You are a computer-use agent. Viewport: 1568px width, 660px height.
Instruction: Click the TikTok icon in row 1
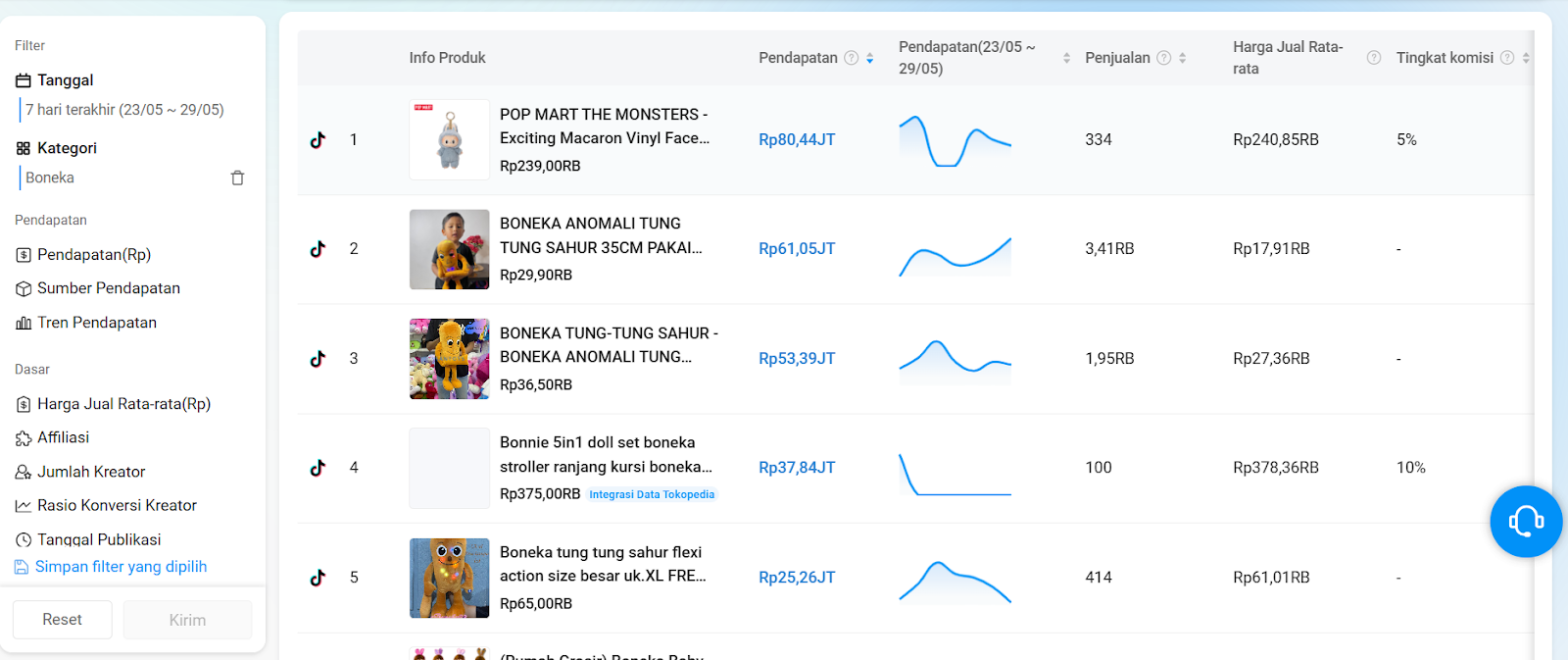coord(318,140)
